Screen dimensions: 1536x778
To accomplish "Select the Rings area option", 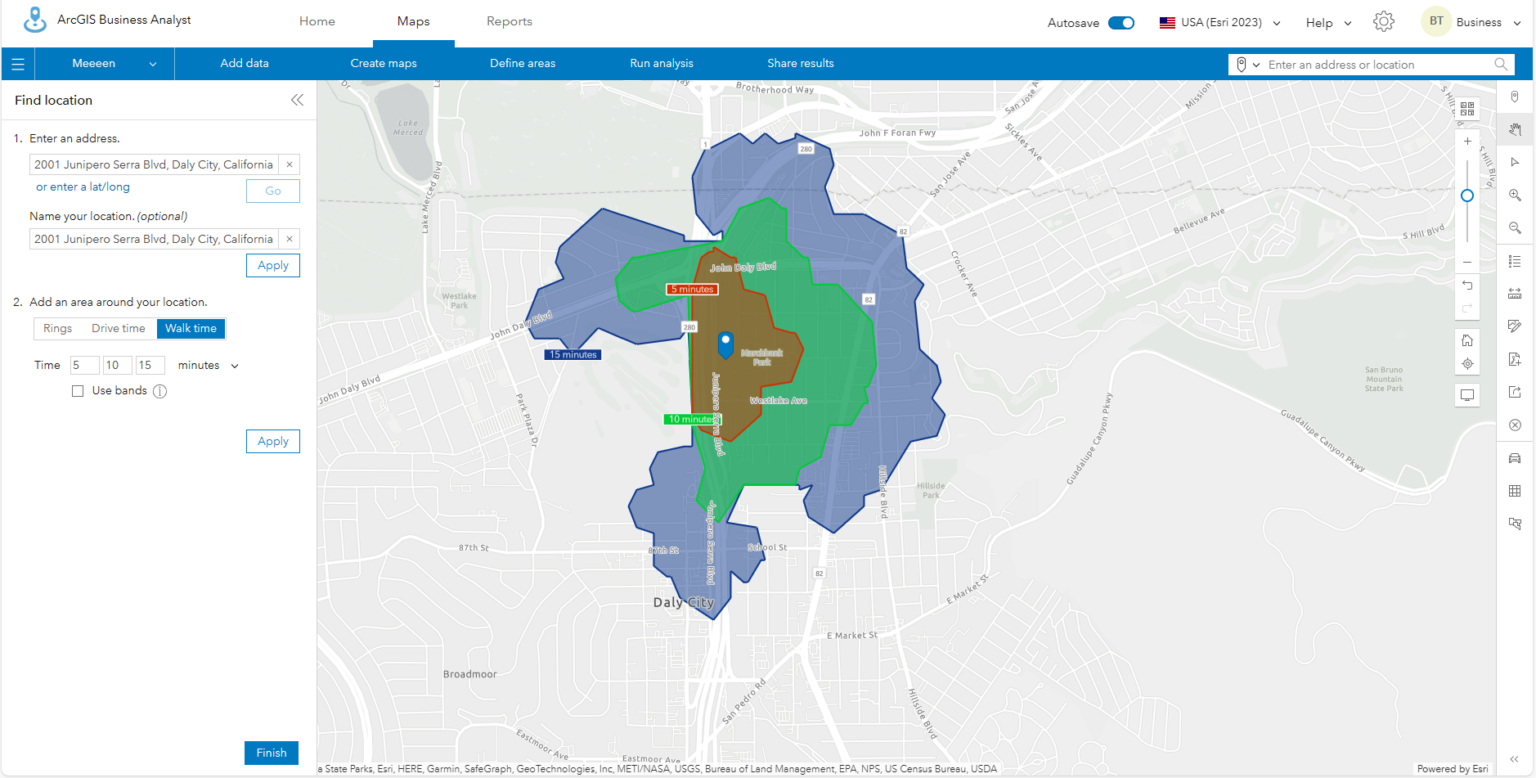I will click(57, 328).
